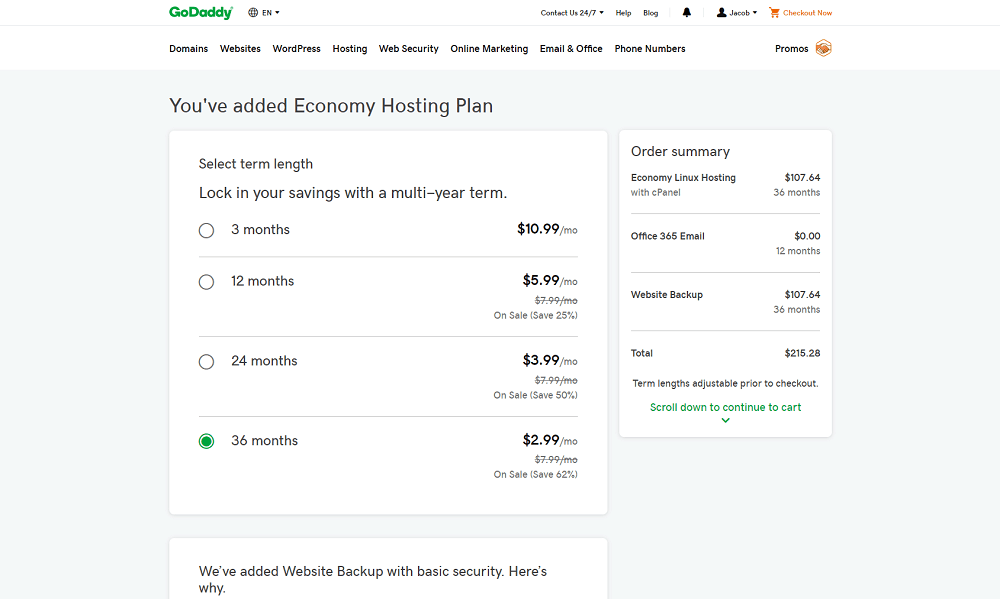Click Checkout Now
This screenshot has height=599, width=1000.
(x=807, y=13)
